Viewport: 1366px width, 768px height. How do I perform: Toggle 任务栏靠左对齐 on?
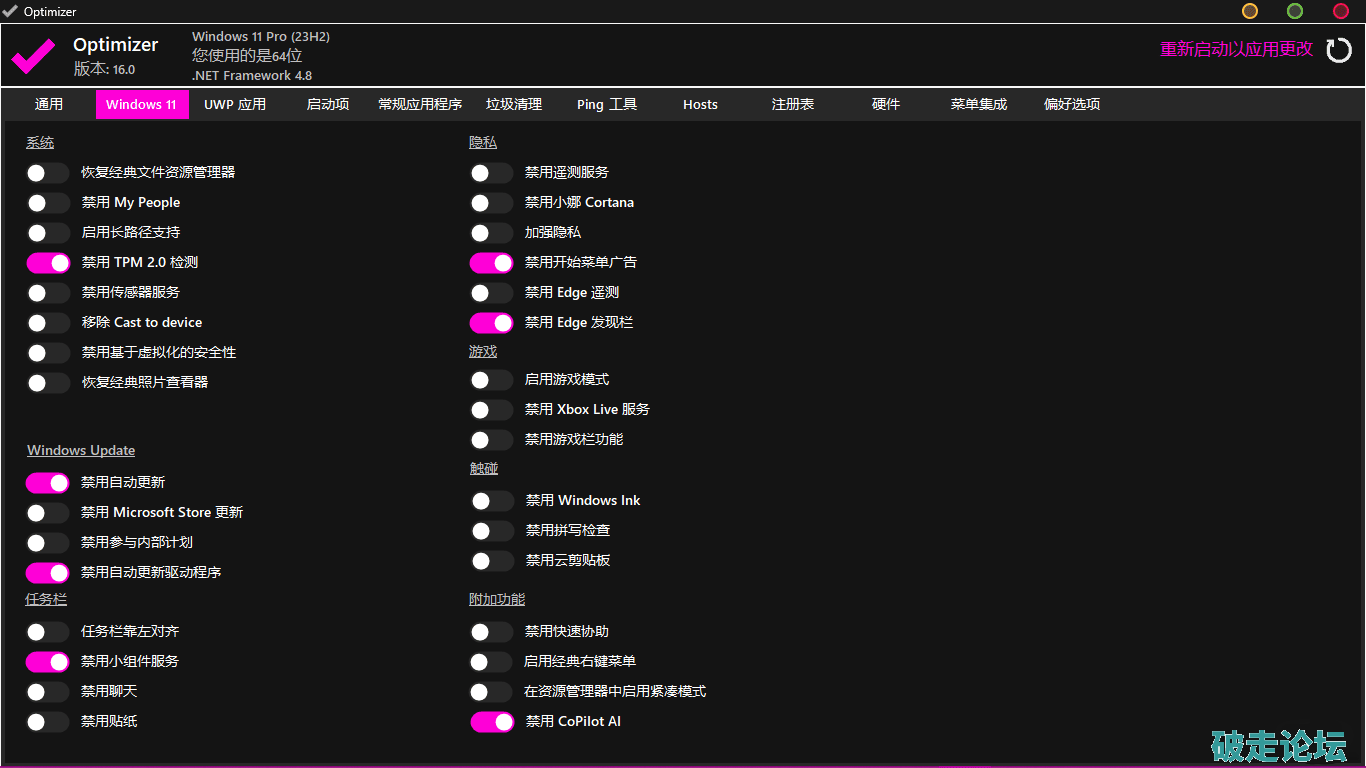(47, 632)
